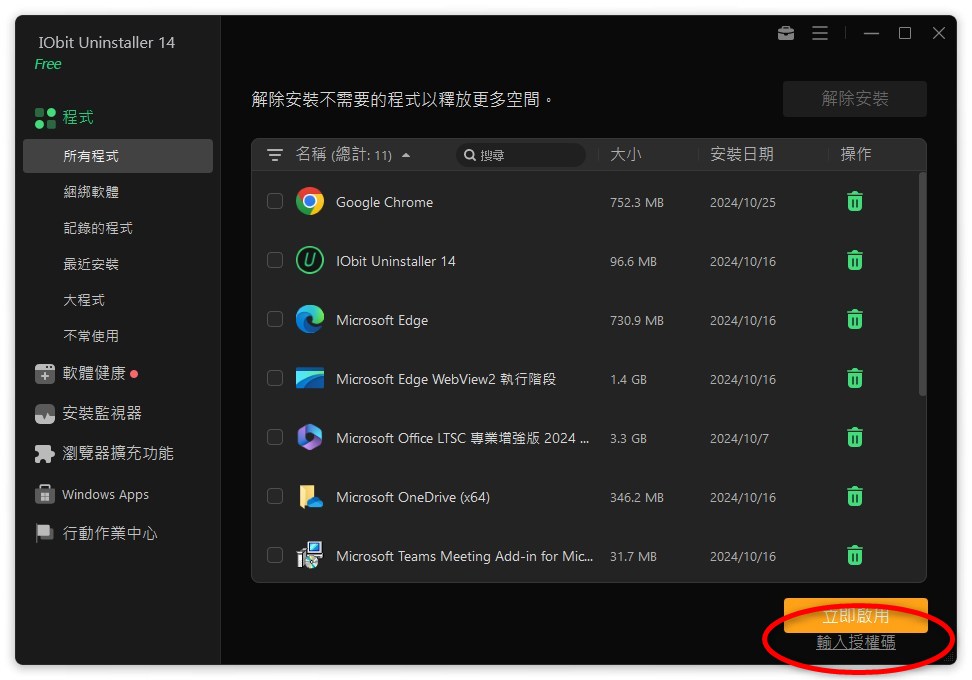
Task: Click the 輸入授權碼 link
Action: [x=855, y=642]
